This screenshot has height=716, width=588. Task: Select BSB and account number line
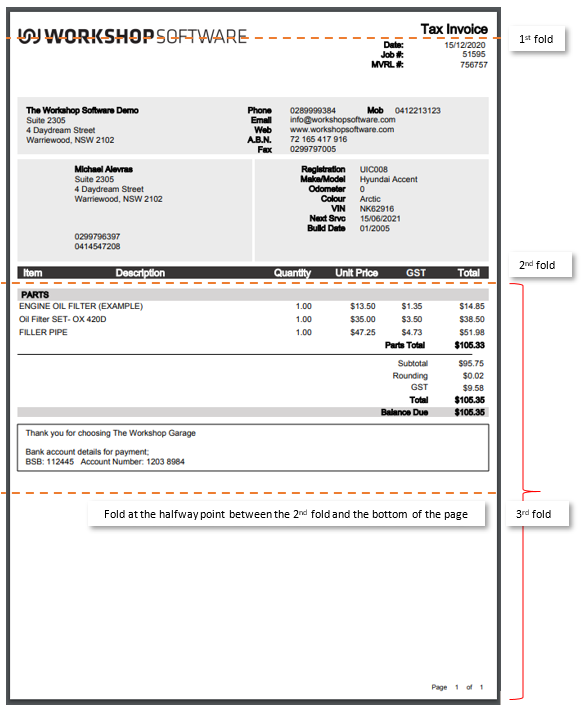pyautogui.click(x=105, y=462)
